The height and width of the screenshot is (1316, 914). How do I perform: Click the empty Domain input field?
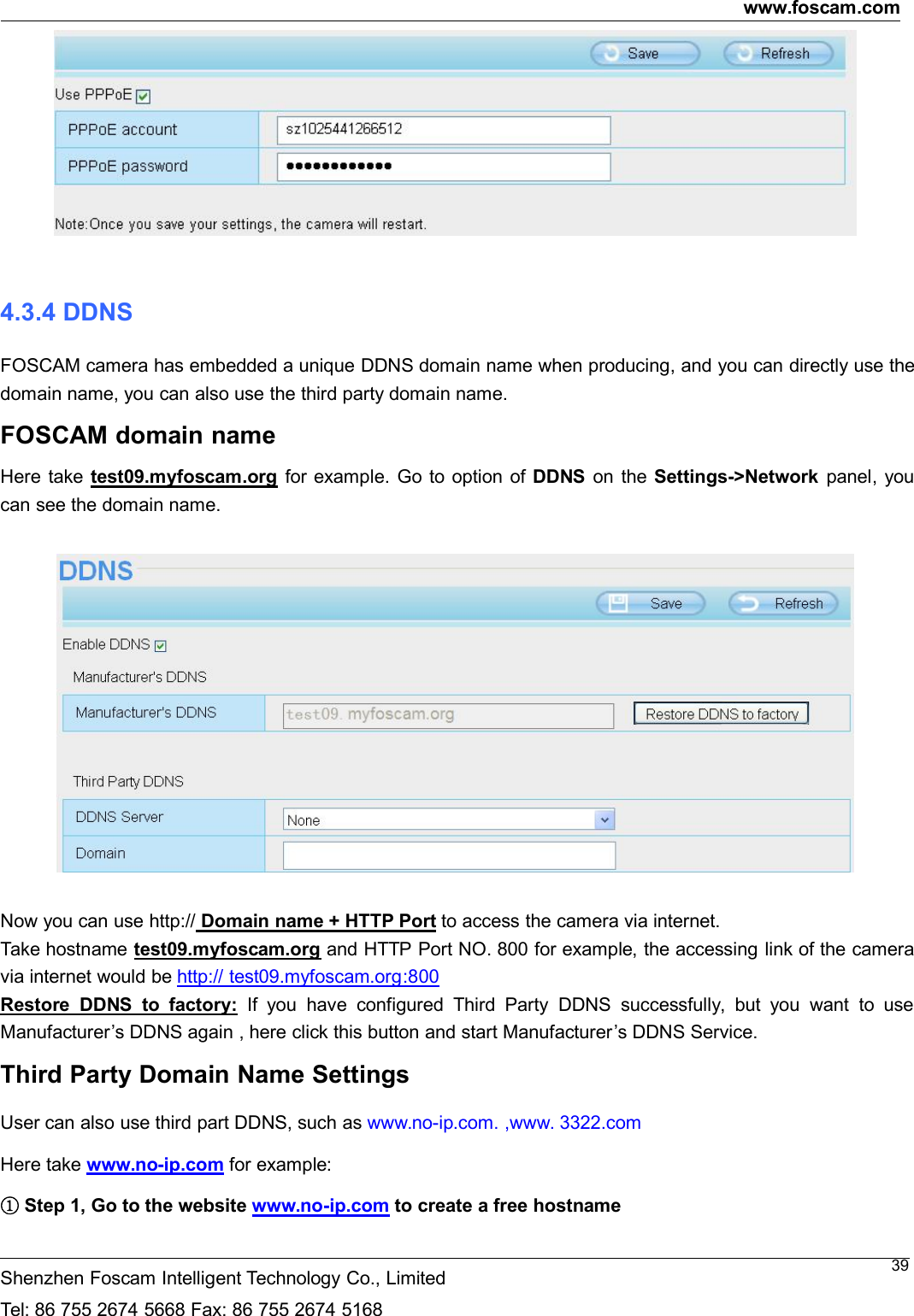coord(449,855)
